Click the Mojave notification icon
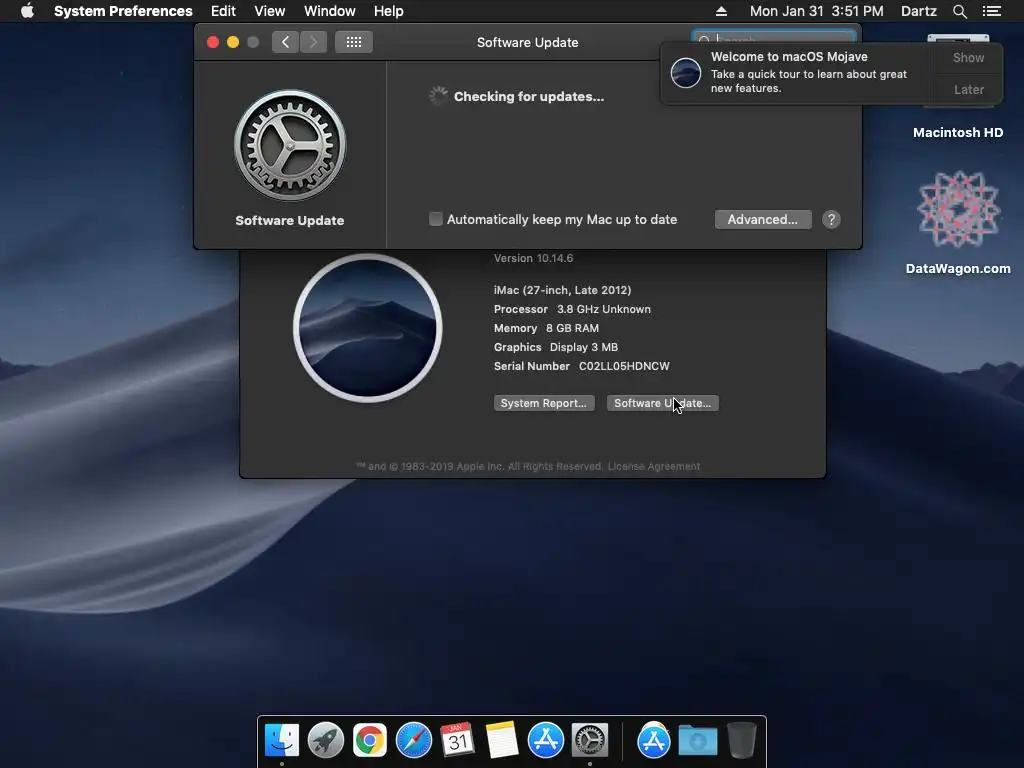The height and width of the screenshot is (768, 1024). point(686,72)
